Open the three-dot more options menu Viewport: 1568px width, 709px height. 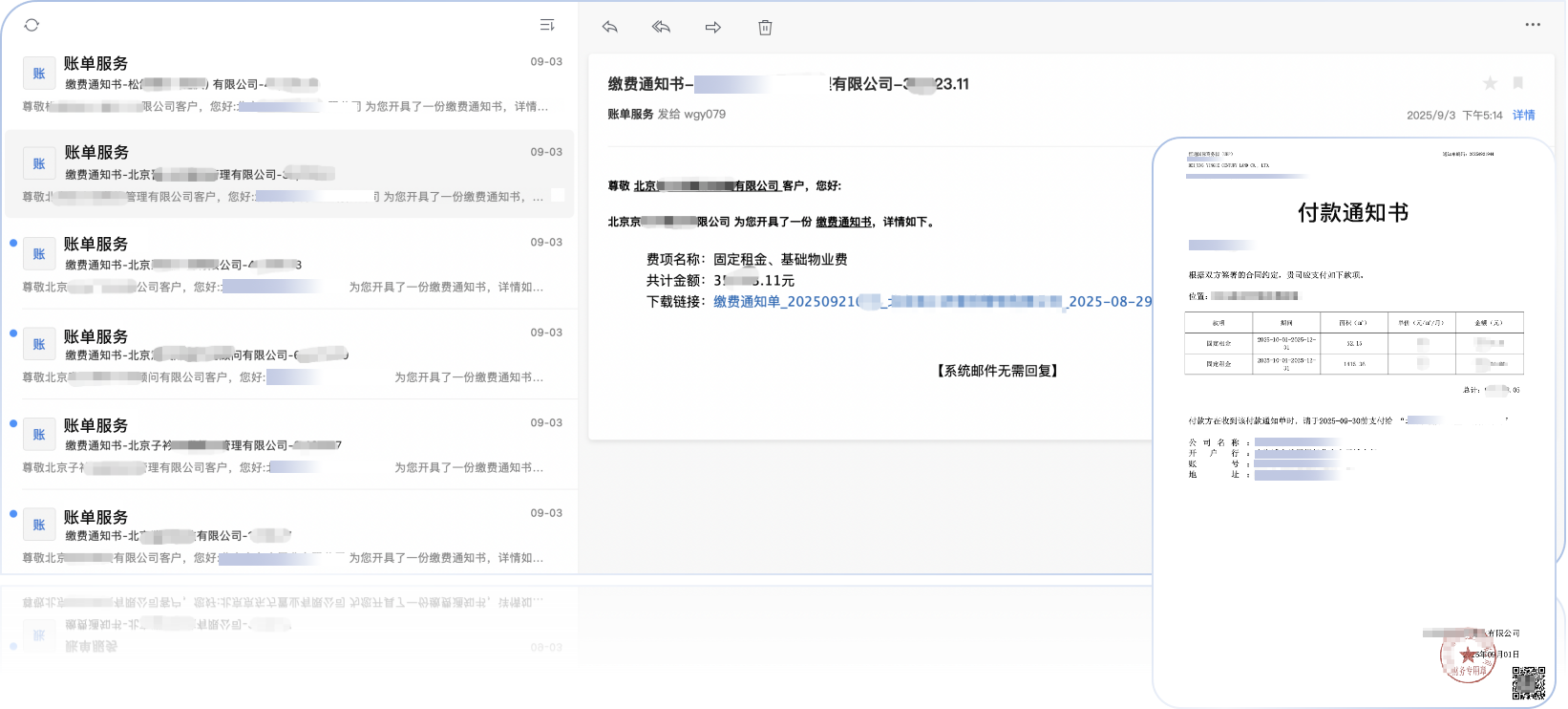[1533, 25]
